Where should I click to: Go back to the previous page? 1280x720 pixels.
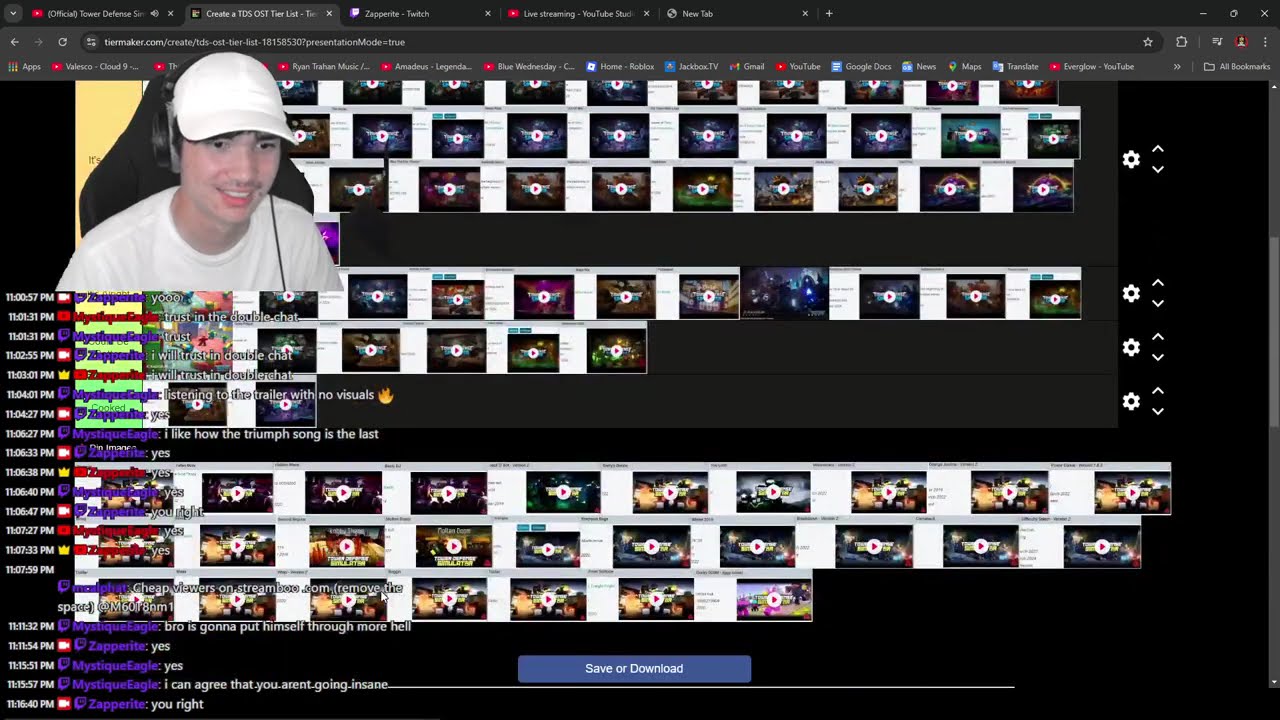pyautogui.click(x=14, y=42)
